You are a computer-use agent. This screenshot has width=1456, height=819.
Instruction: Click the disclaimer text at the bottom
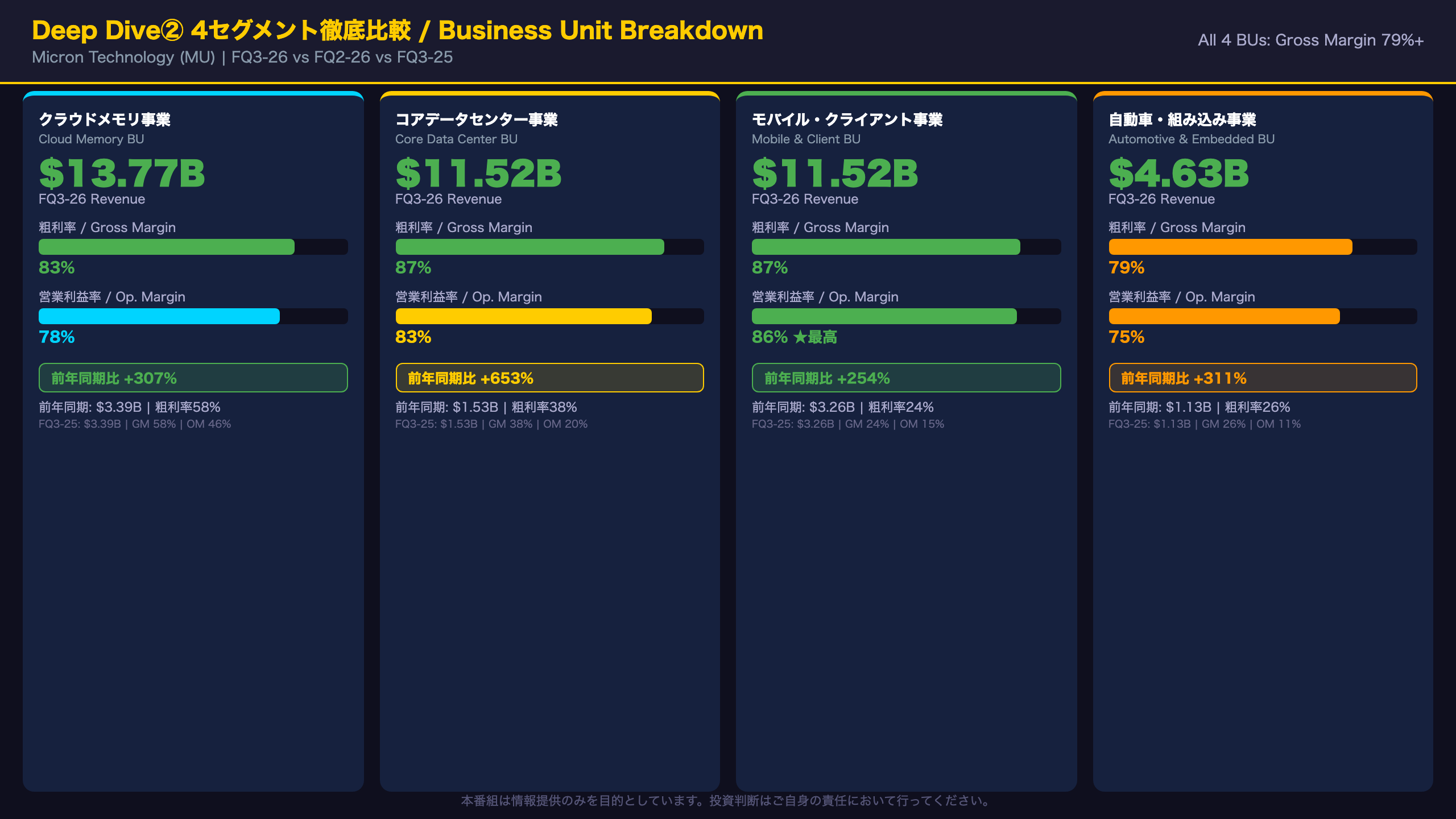[x=728, y=801]
